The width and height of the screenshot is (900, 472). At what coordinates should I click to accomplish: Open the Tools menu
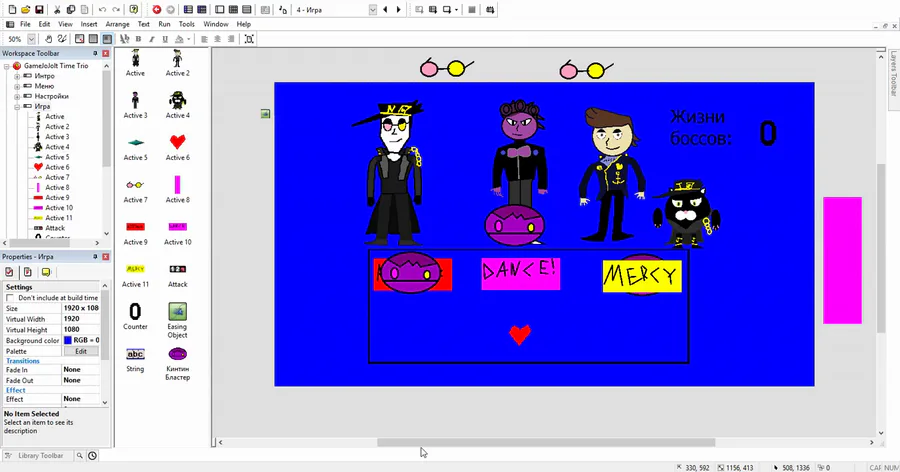(187, 24)
